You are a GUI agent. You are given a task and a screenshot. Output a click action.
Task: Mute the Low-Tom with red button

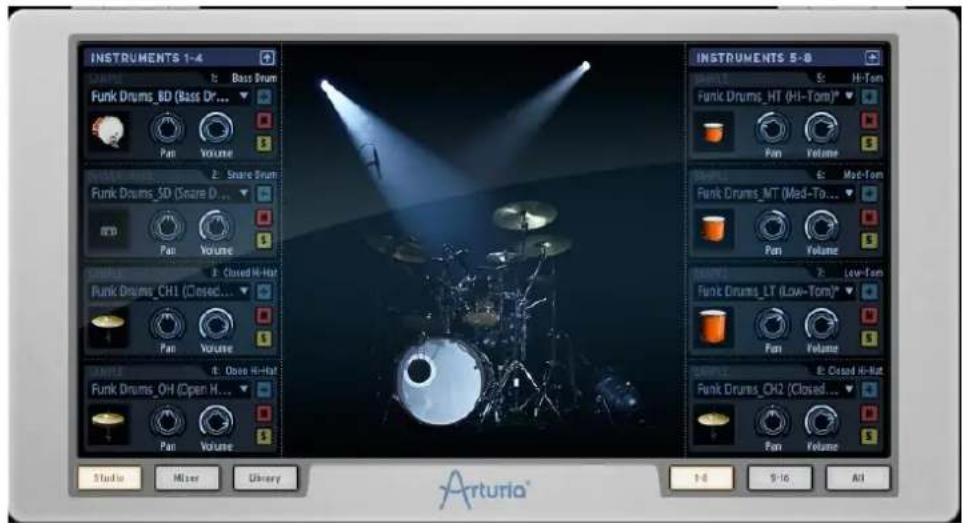(x=869, y=316)
